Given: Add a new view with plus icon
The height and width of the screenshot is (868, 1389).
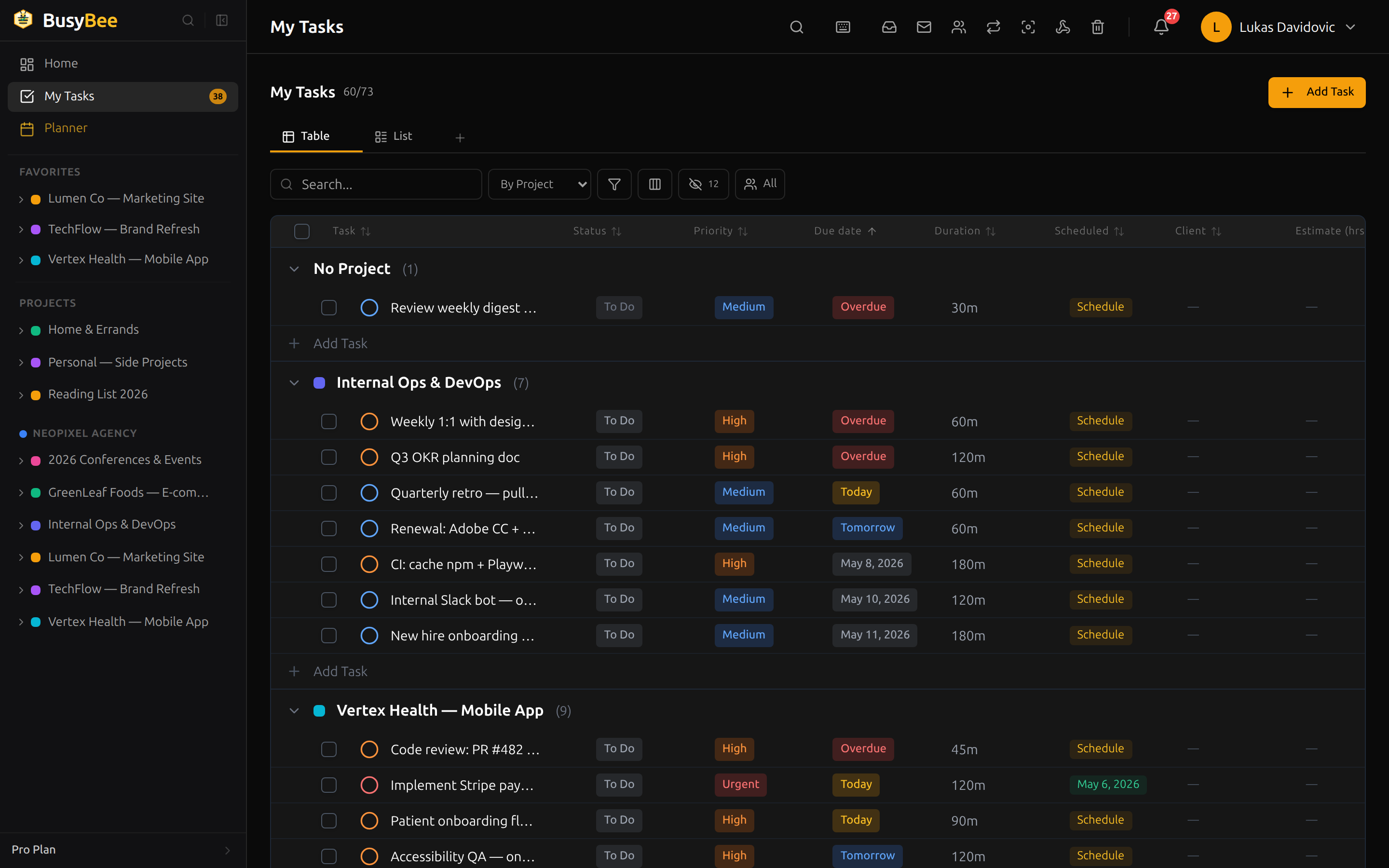Looking at the screenshot, I should pyautogui.click(x=460, y=138).
